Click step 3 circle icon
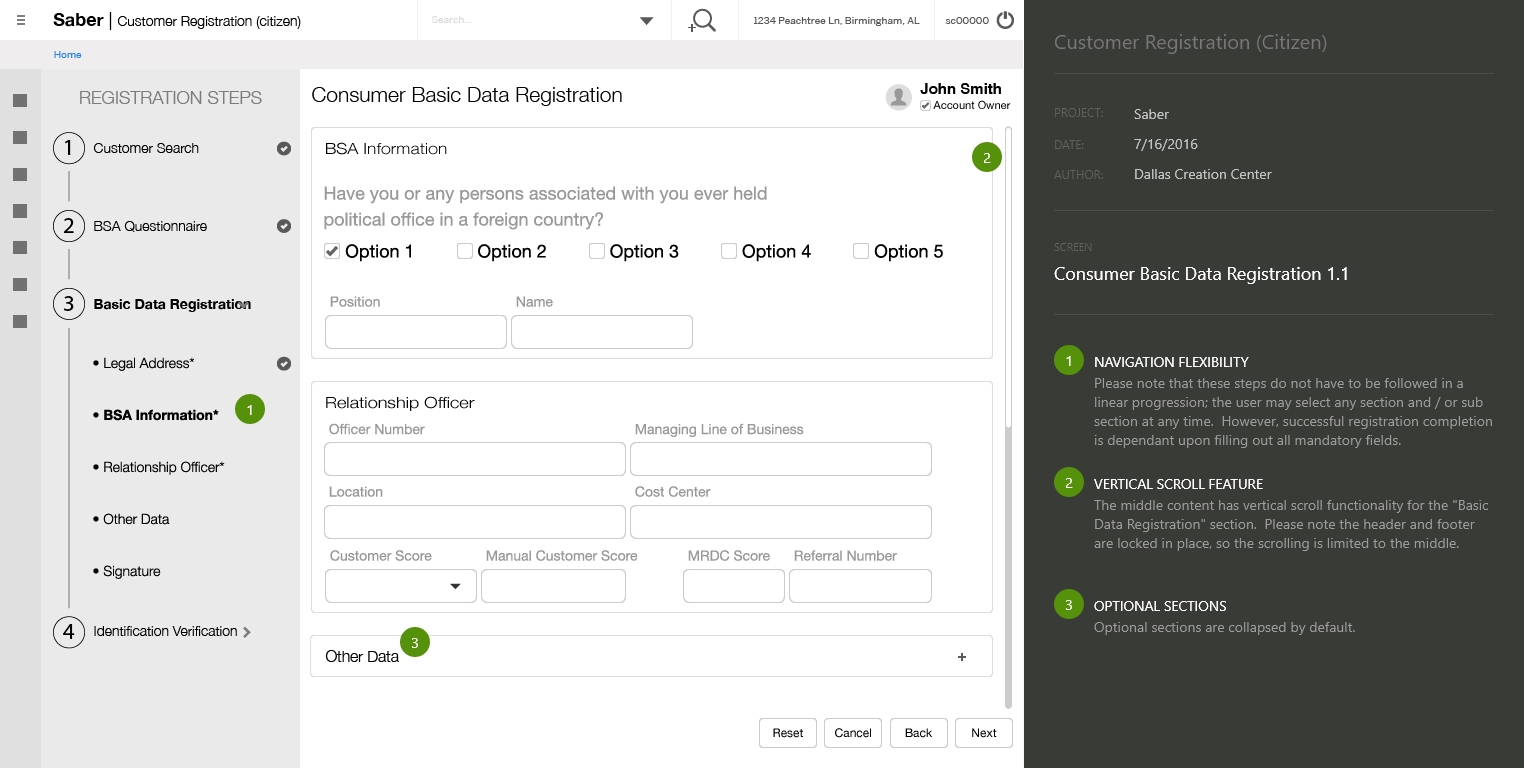 pyautogui.click(x=68, y=304)
